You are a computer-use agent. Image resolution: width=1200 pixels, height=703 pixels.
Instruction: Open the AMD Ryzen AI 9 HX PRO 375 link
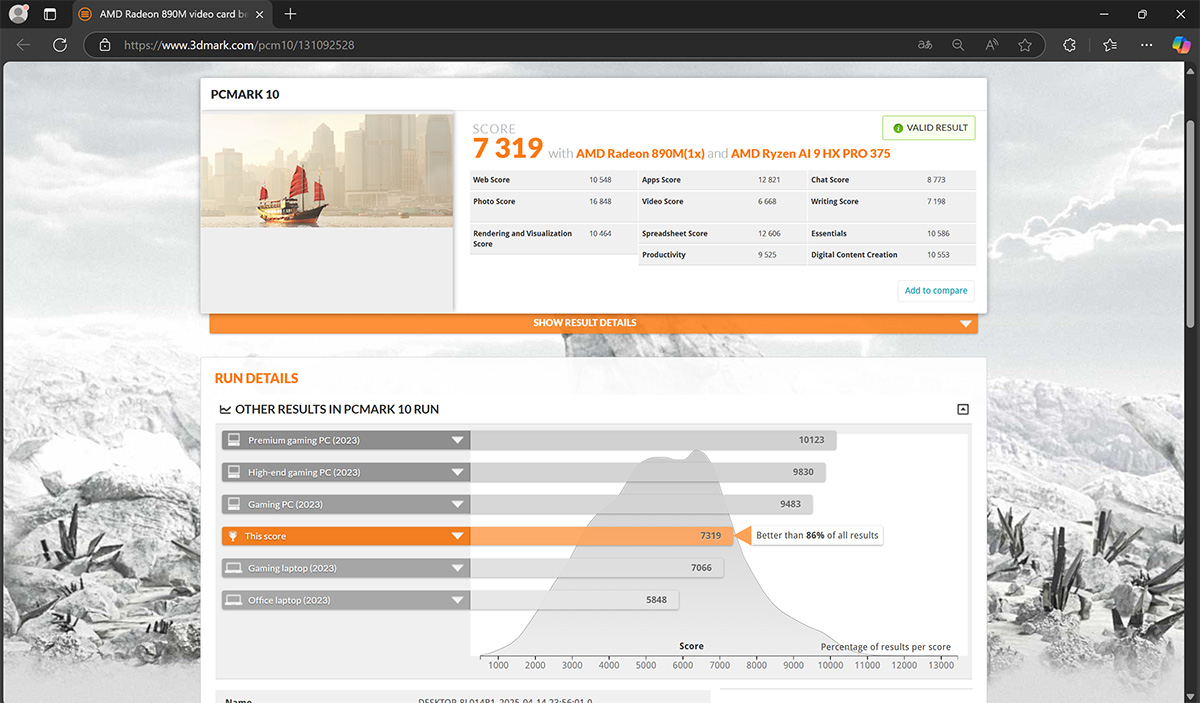[x=810, y=154]
